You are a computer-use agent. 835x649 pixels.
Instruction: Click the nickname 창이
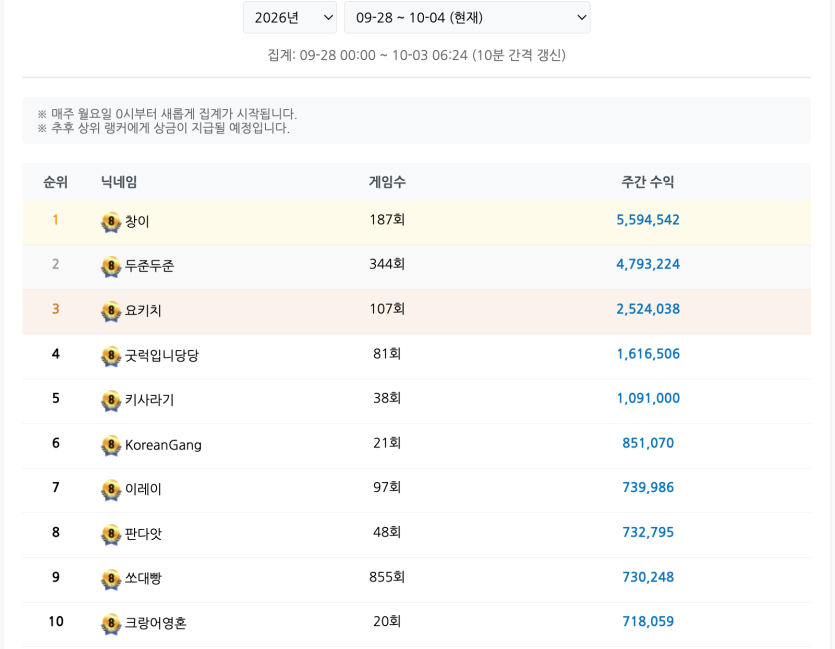(137, 221)
